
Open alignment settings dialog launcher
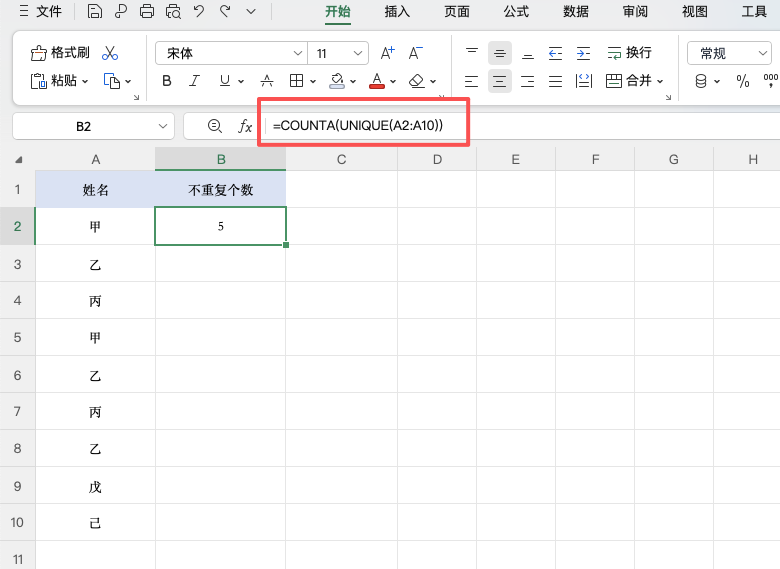[668, 97]
